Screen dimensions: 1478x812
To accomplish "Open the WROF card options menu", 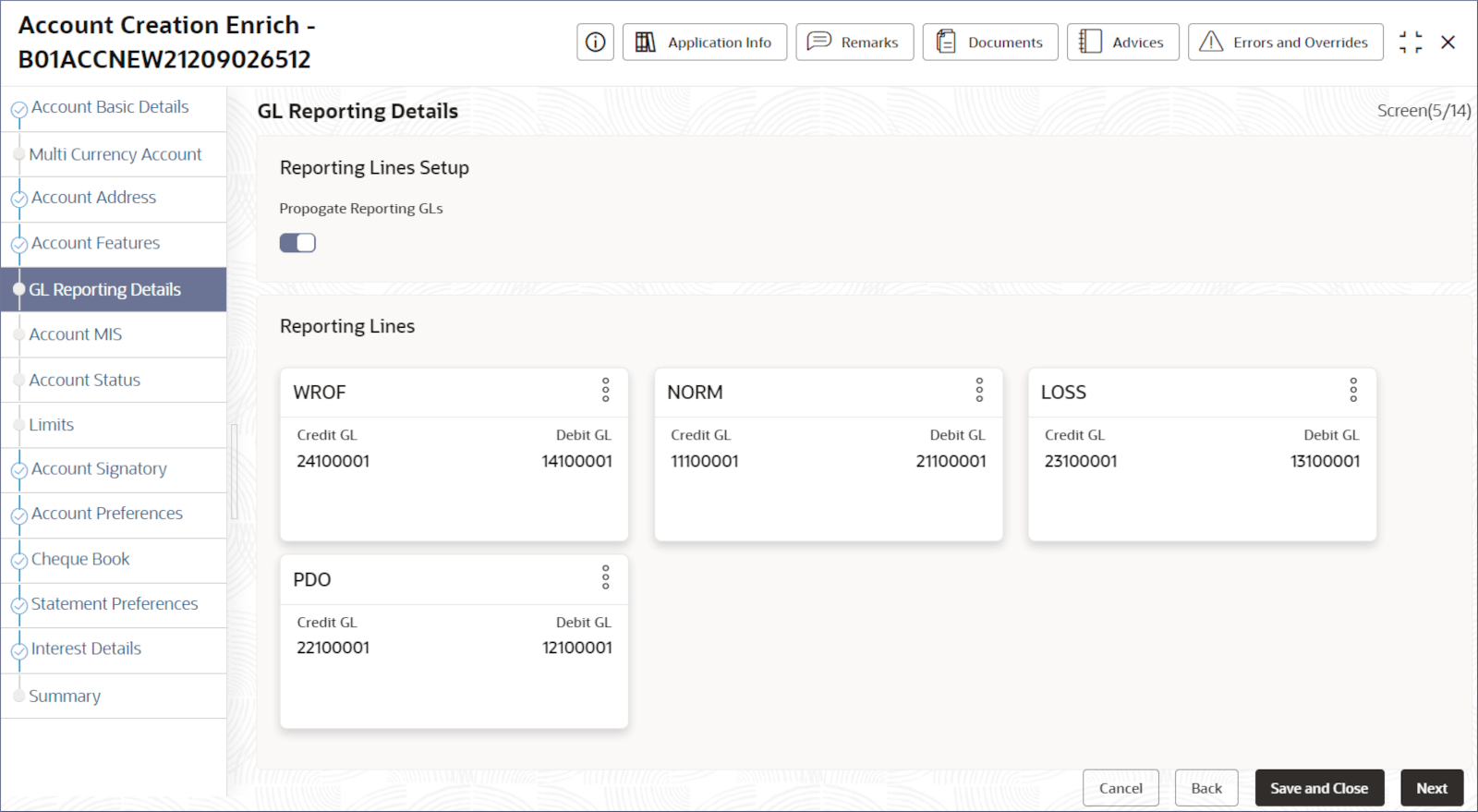I will click(606, 390).
